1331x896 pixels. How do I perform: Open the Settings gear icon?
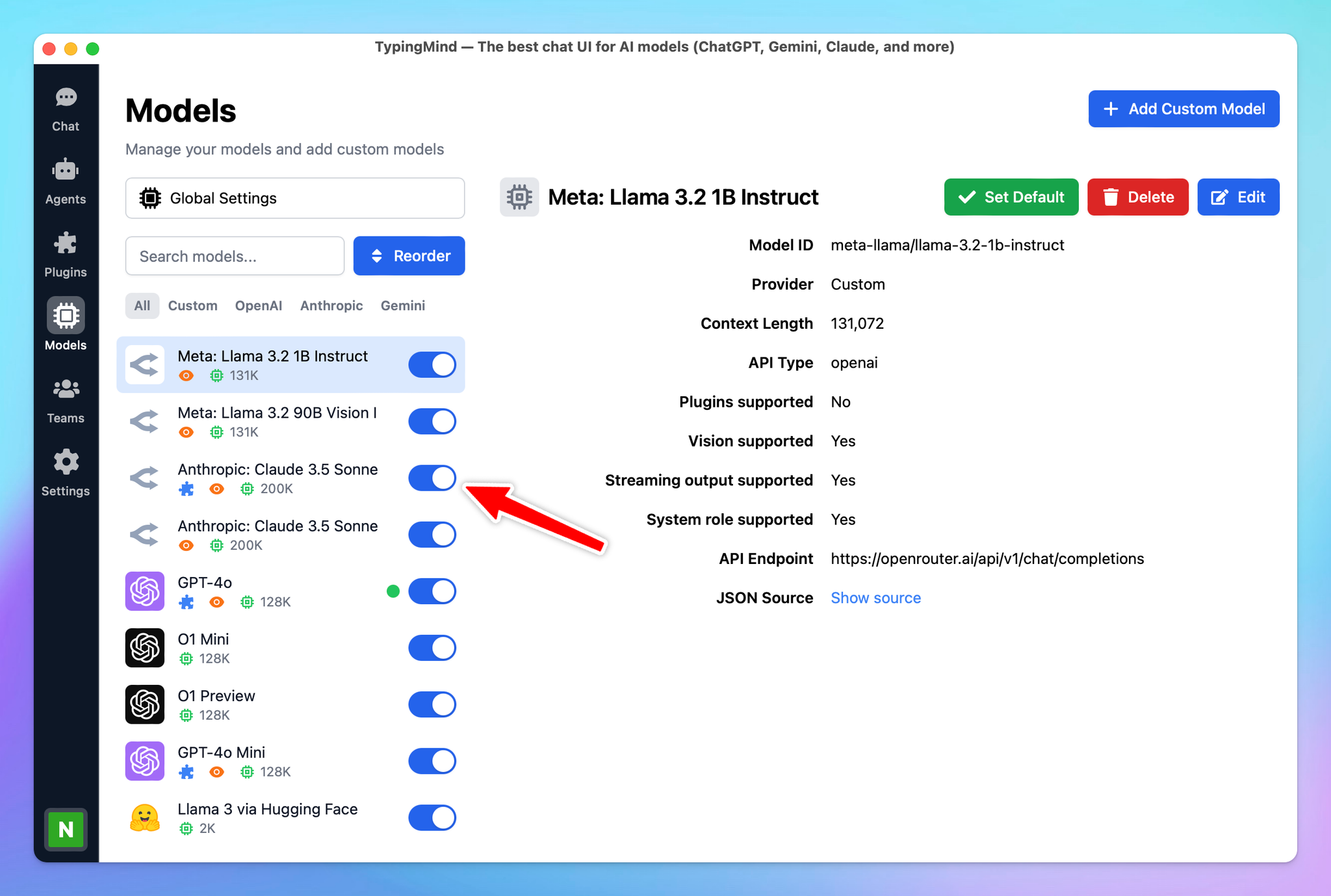[x=66, y=462]
